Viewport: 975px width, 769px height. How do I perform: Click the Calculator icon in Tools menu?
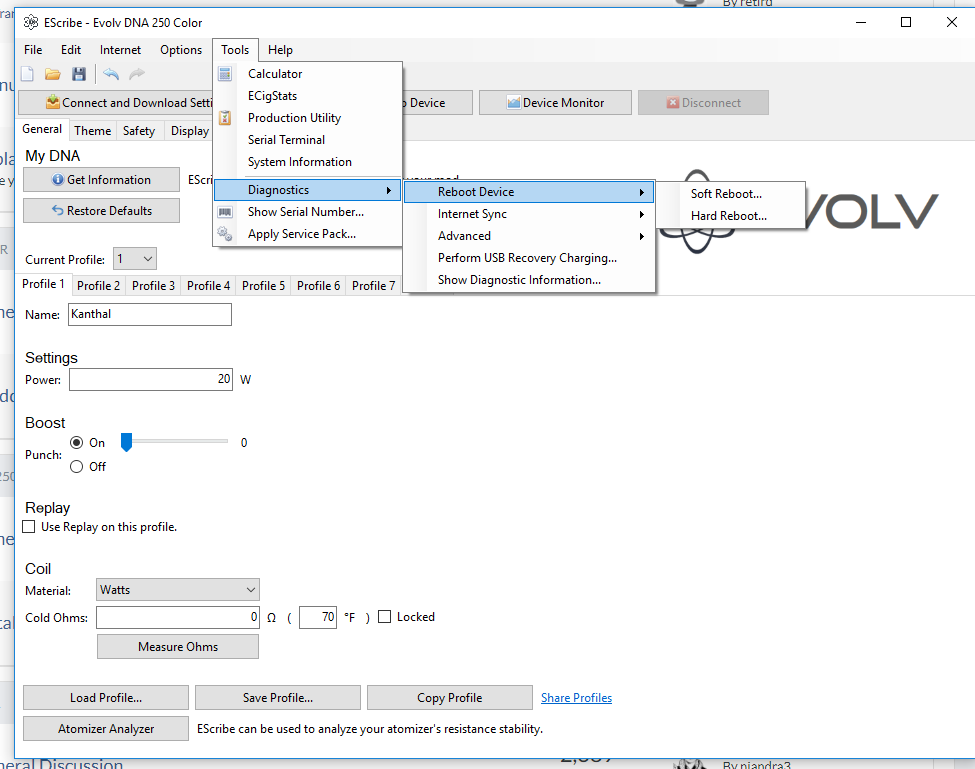pos(226,74)
